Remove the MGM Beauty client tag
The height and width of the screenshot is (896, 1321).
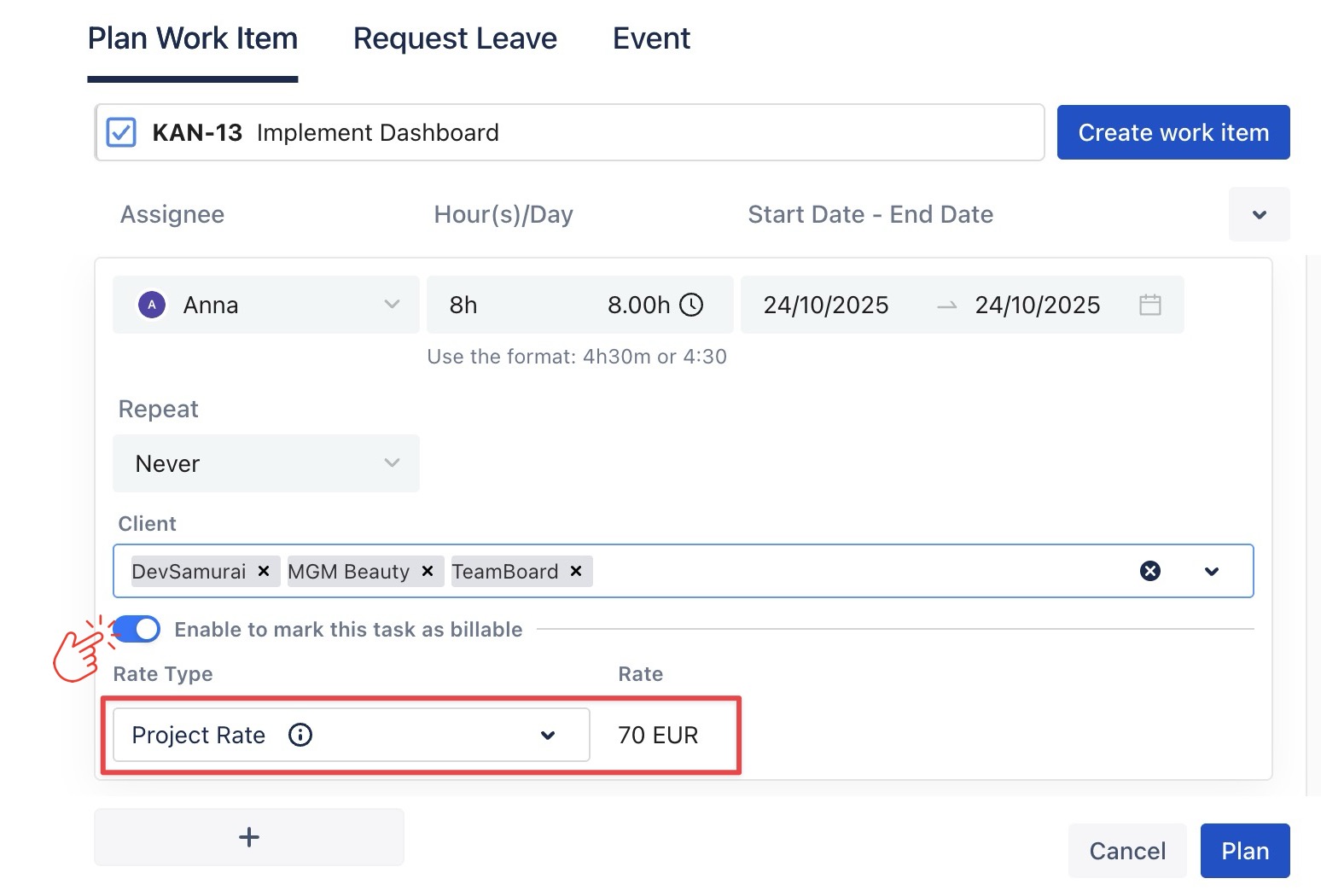pos(428,571)
